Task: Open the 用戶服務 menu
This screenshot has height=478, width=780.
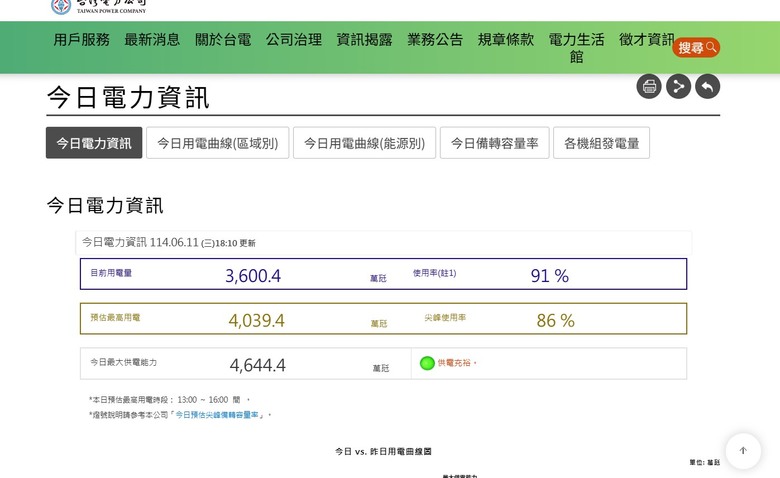Action: (x=82, y=40)
